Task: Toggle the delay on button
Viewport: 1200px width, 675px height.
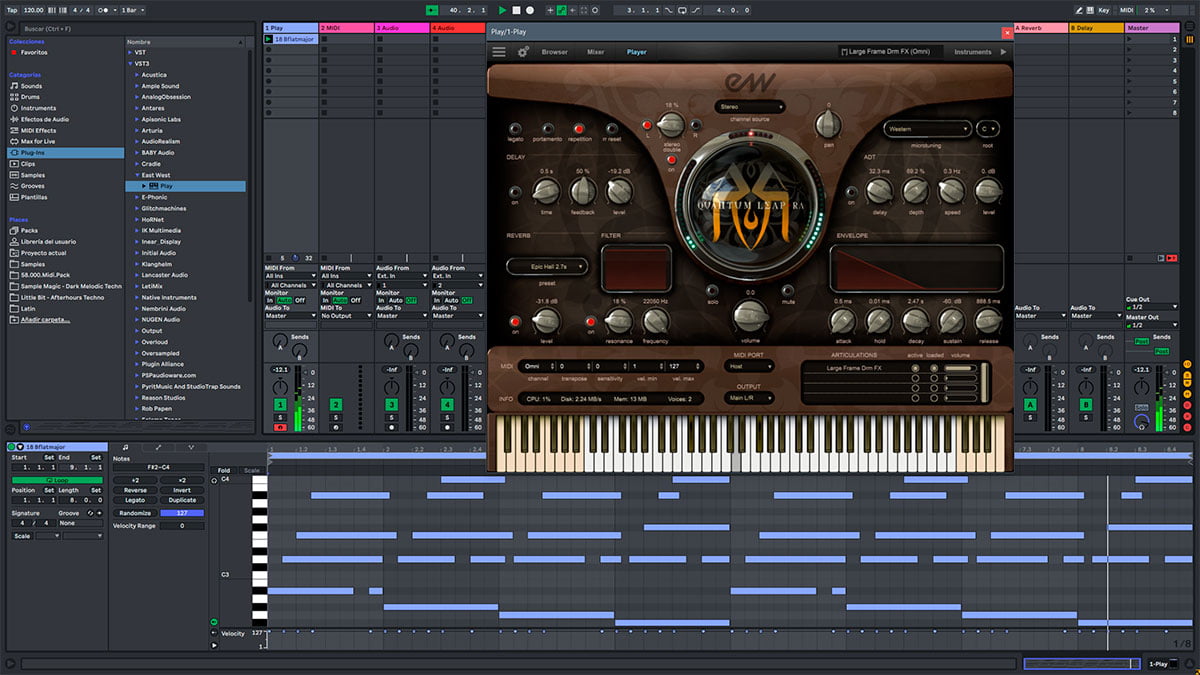Action: (515, 192)
